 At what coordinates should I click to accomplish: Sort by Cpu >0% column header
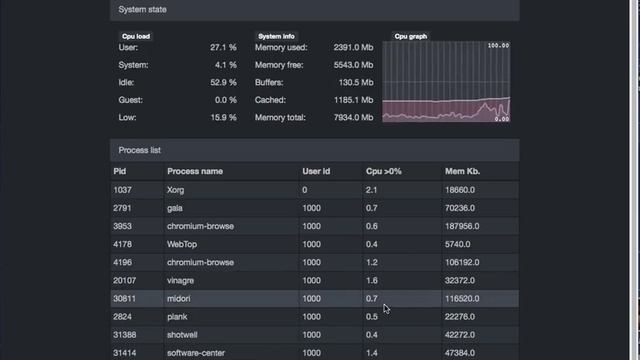[x=383, y=171]
